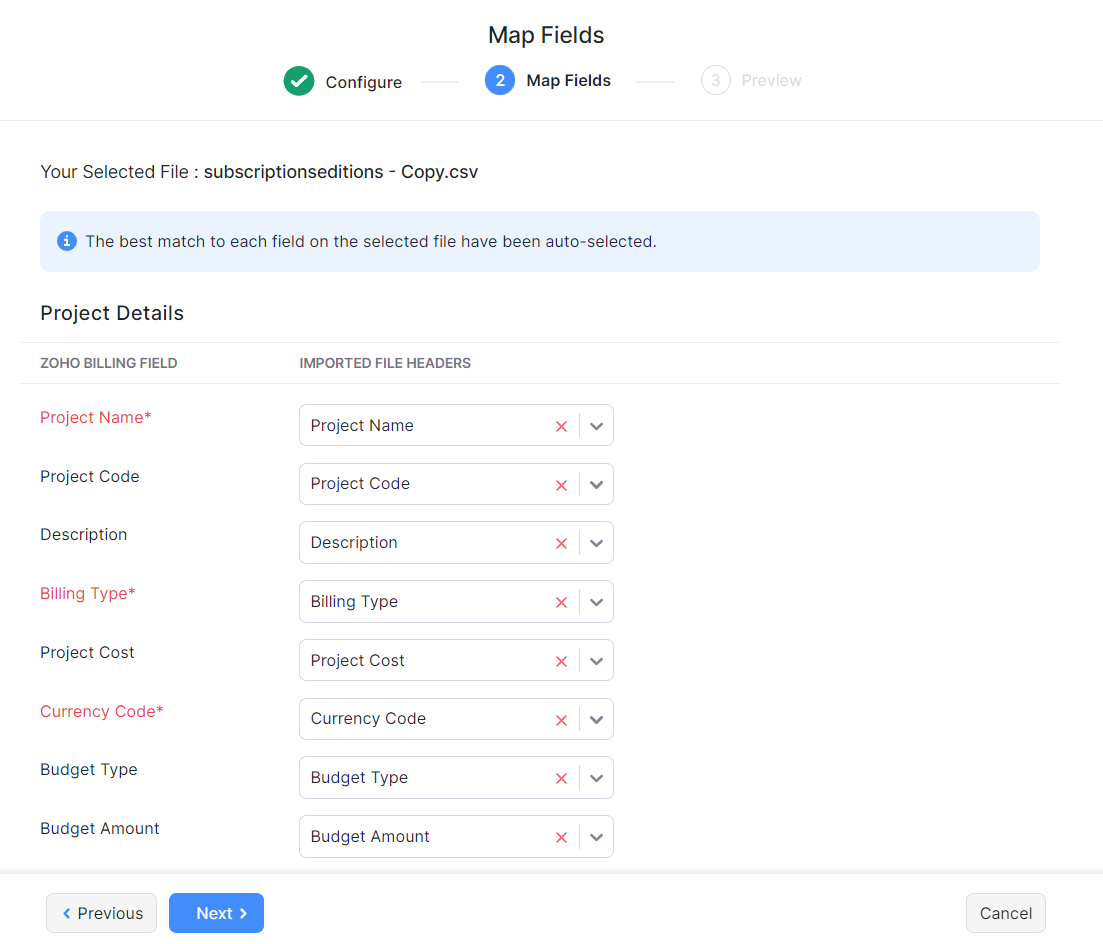Remove the Project Code mapped header
This screenshot has width=1103, height=944.
pyautogui.click(x=561, y=485)
